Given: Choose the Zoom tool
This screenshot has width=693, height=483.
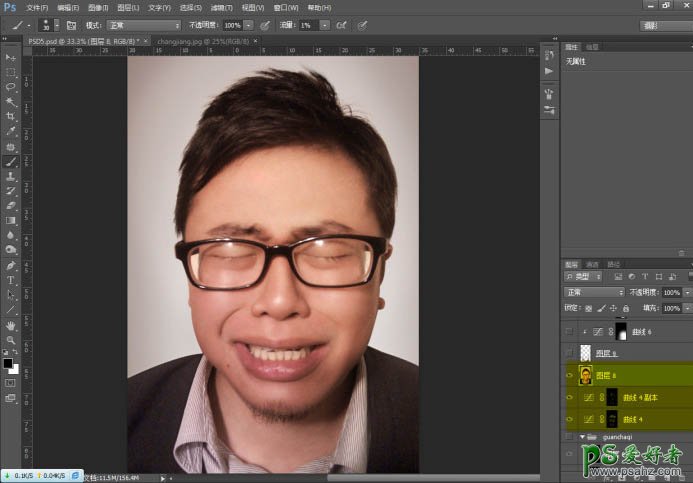Looking at the screenshot, I should (x=11, y=340).
